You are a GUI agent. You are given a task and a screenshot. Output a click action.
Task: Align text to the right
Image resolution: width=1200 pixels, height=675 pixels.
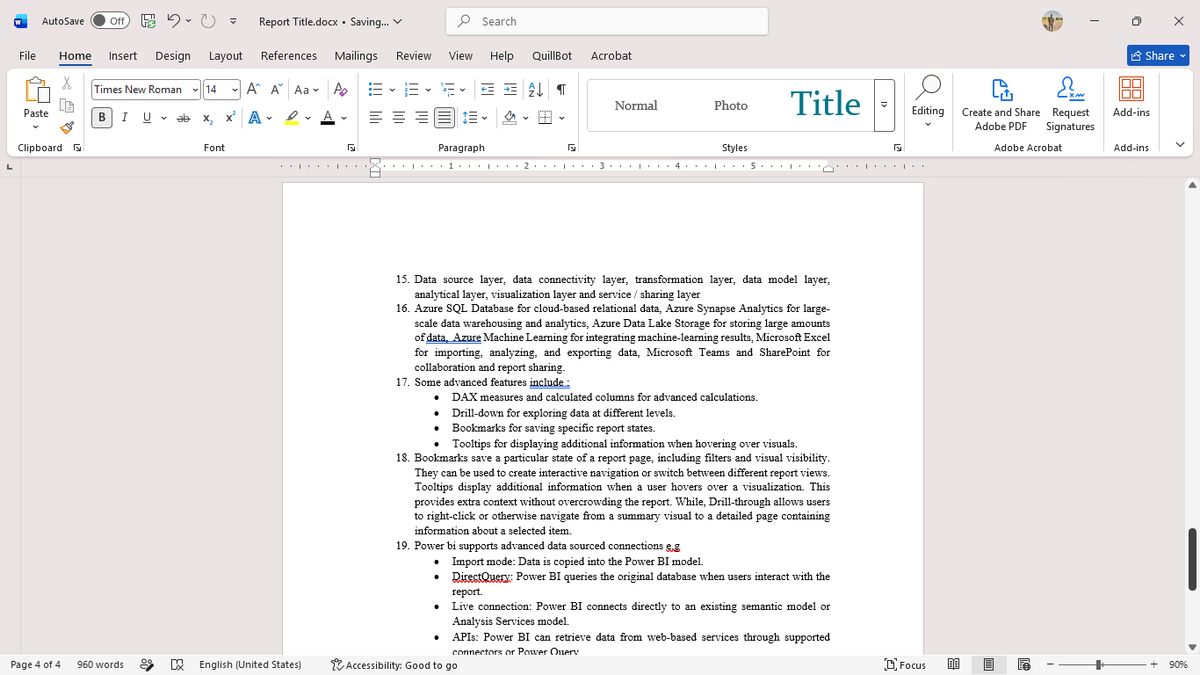coord(420,118)
